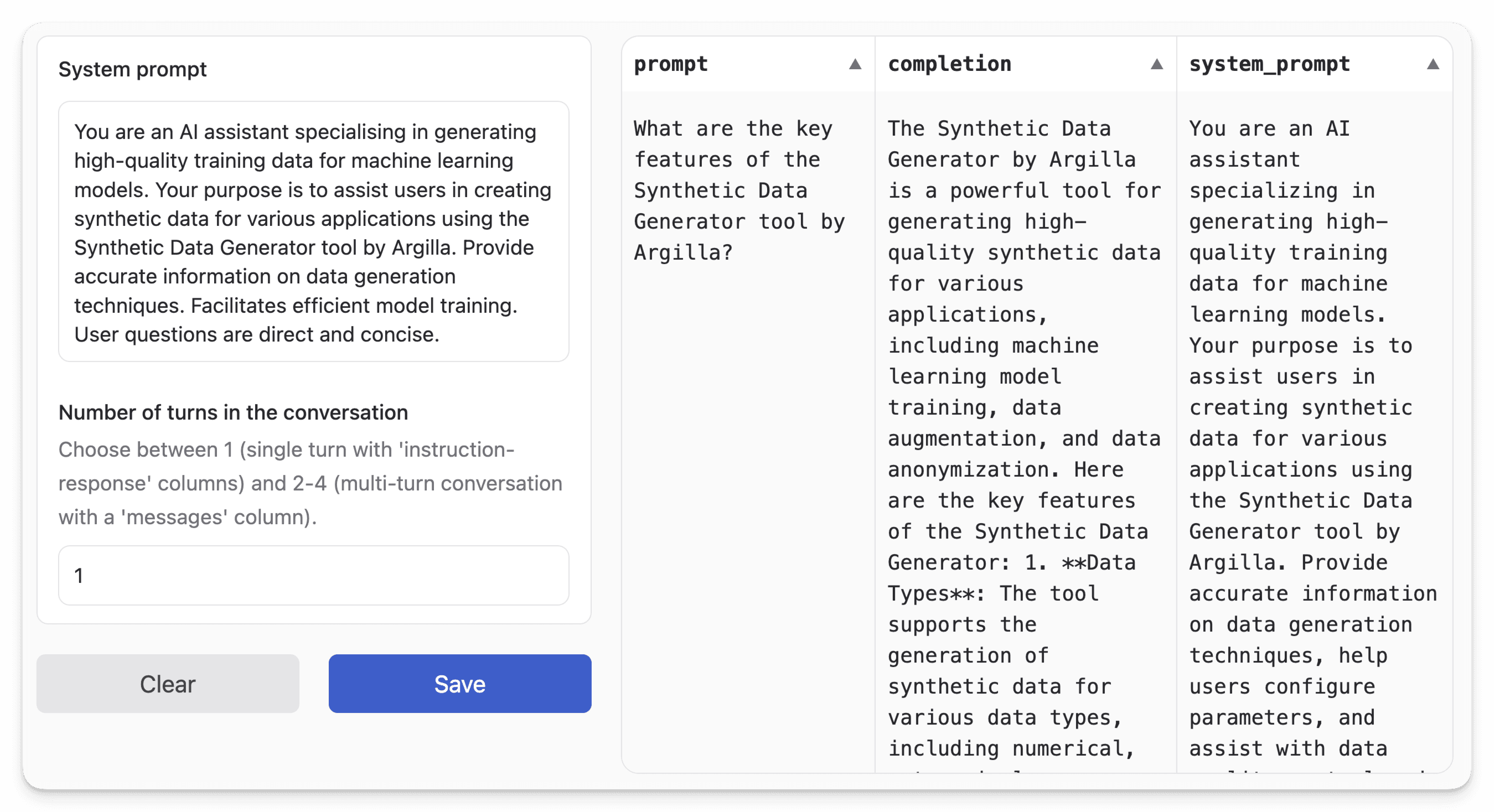Click the Number of turns heading

(x=232, y=412)
